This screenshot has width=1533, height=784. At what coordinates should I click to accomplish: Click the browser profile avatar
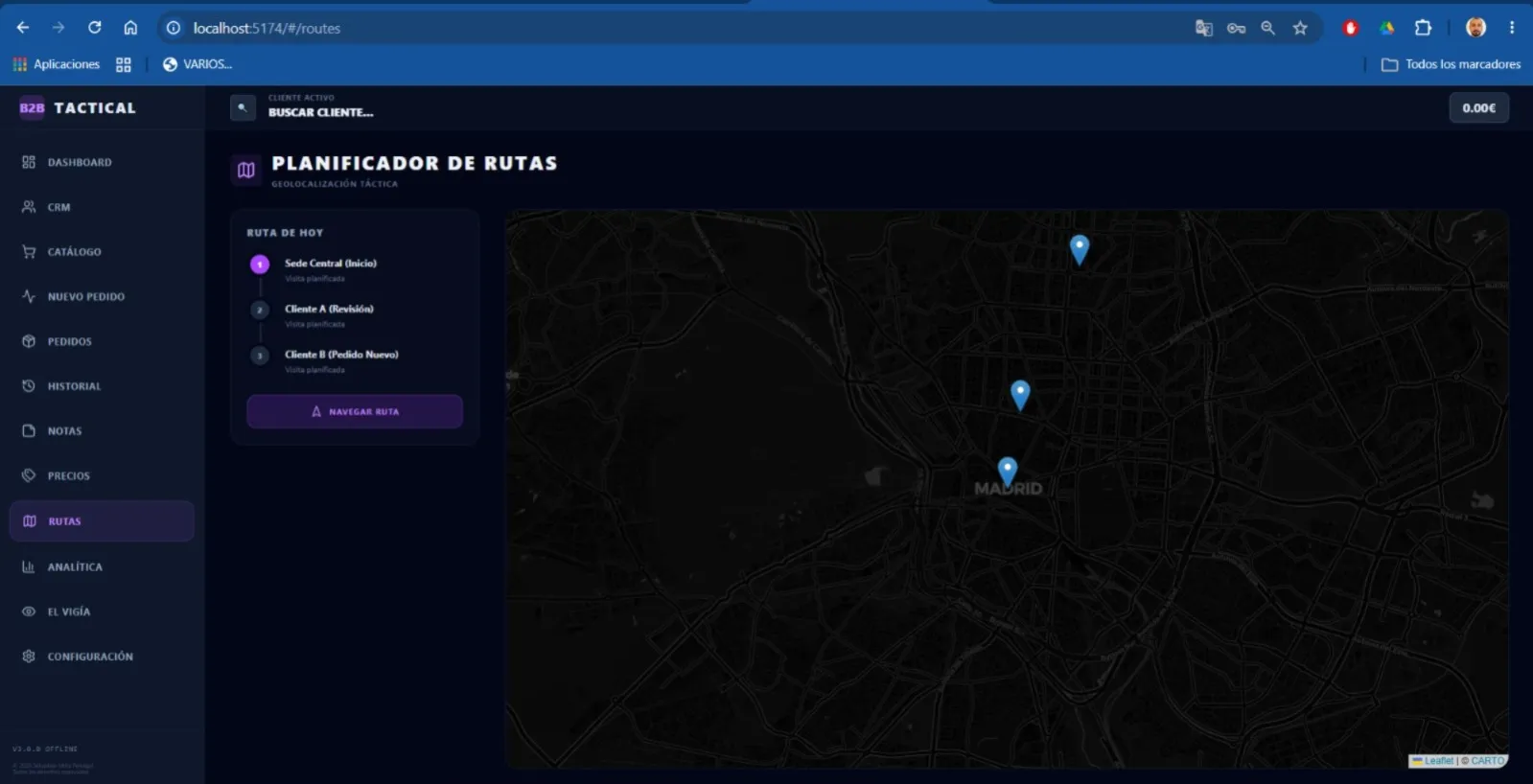[x=1476, y=28]
